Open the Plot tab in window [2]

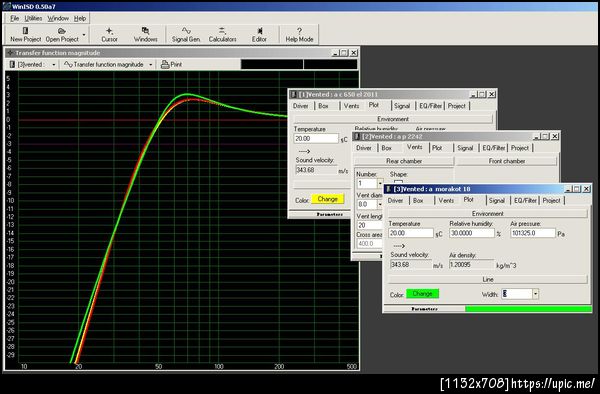coord(437,148)
